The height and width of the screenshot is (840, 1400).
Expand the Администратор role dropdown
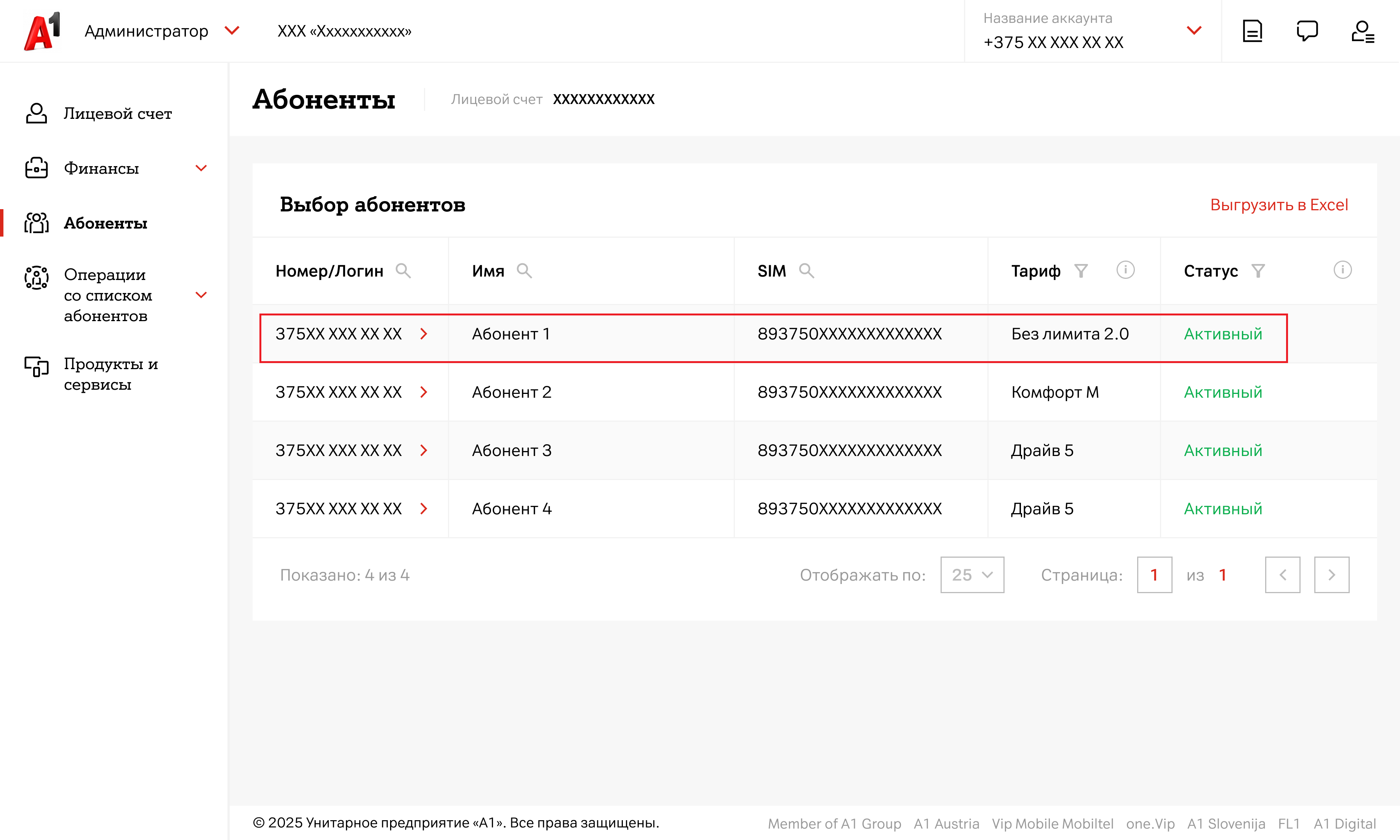coord(232,30)
